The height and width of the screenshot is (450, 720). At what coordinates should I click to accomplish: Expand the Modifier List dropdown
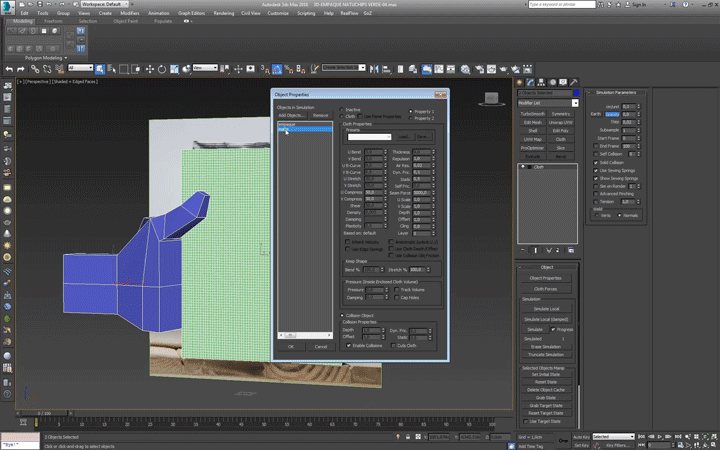pos(575,103)
